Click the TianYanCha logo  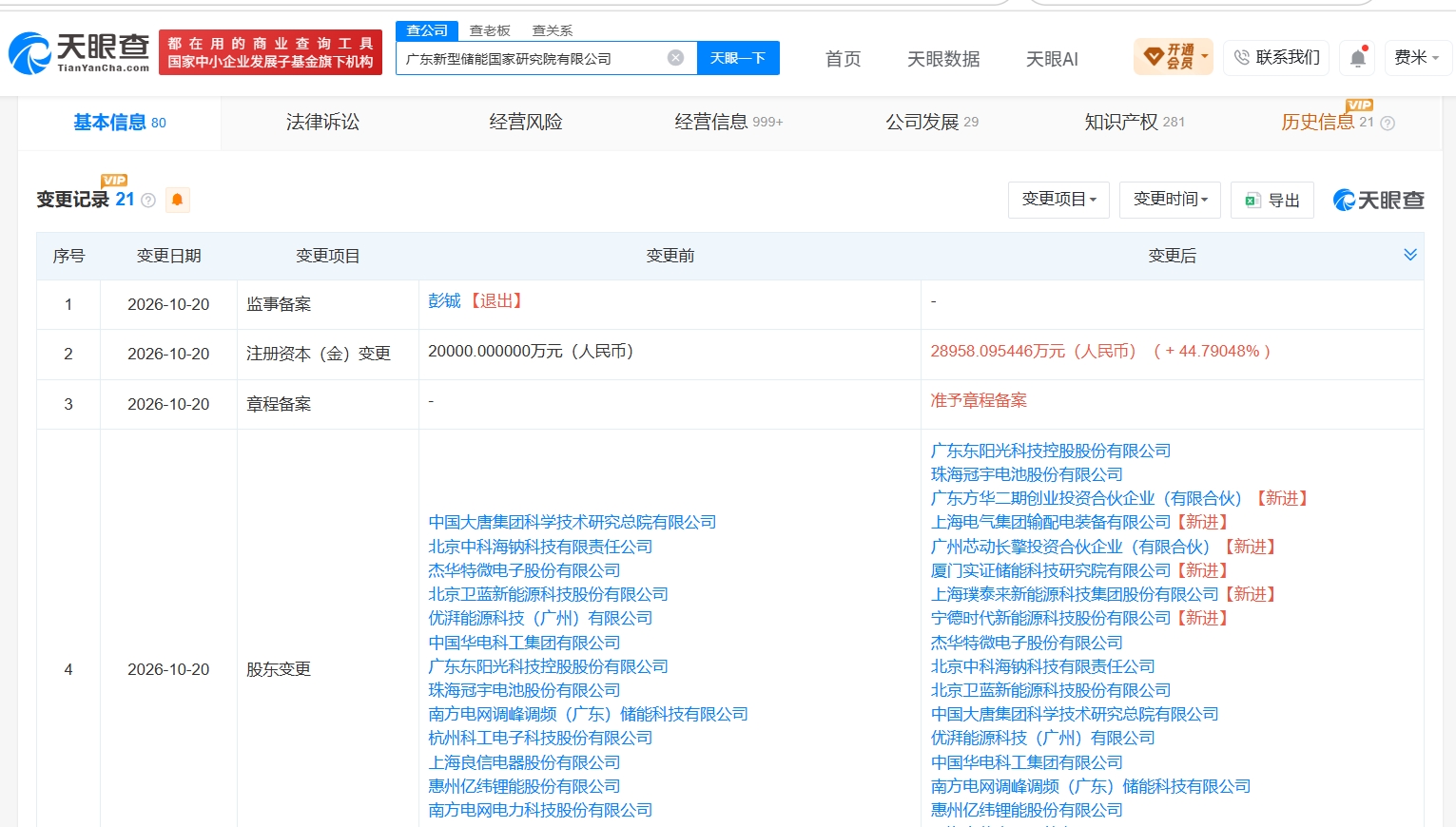pyautogui.click(x=79, y=53)
